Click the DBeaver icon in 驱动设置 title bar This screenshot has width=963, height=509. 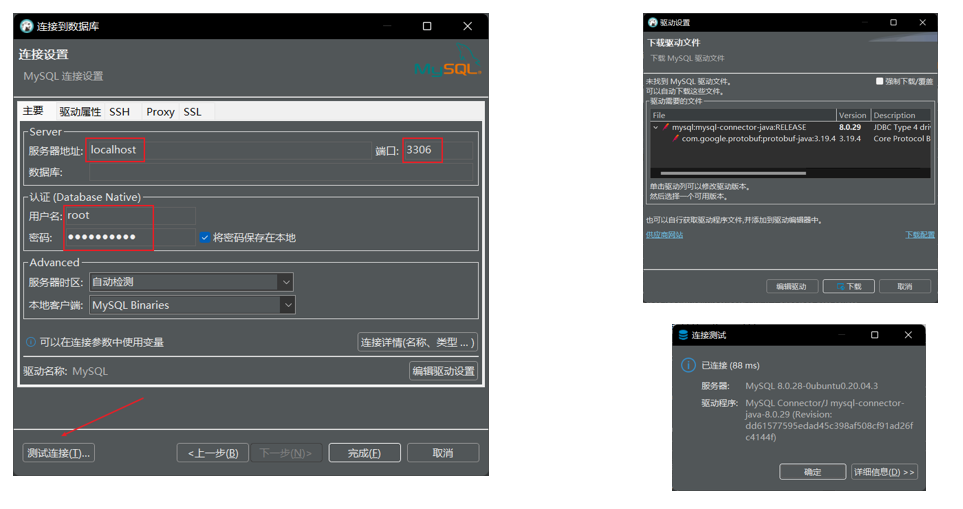pyautogui.click(x=653, y=23)
